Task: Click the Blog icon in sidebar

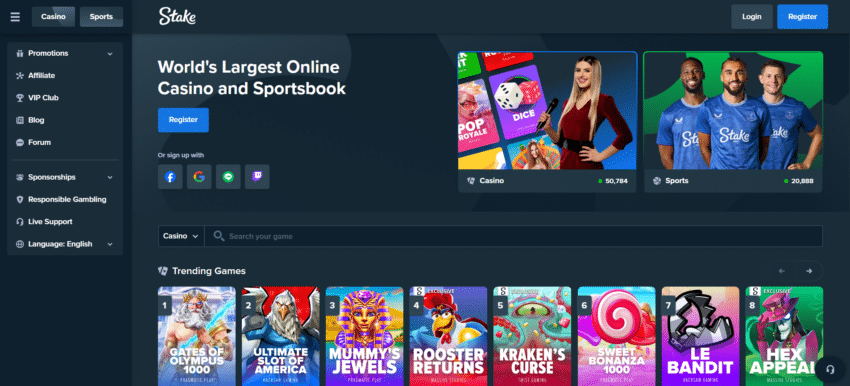Action: (20, 120)
